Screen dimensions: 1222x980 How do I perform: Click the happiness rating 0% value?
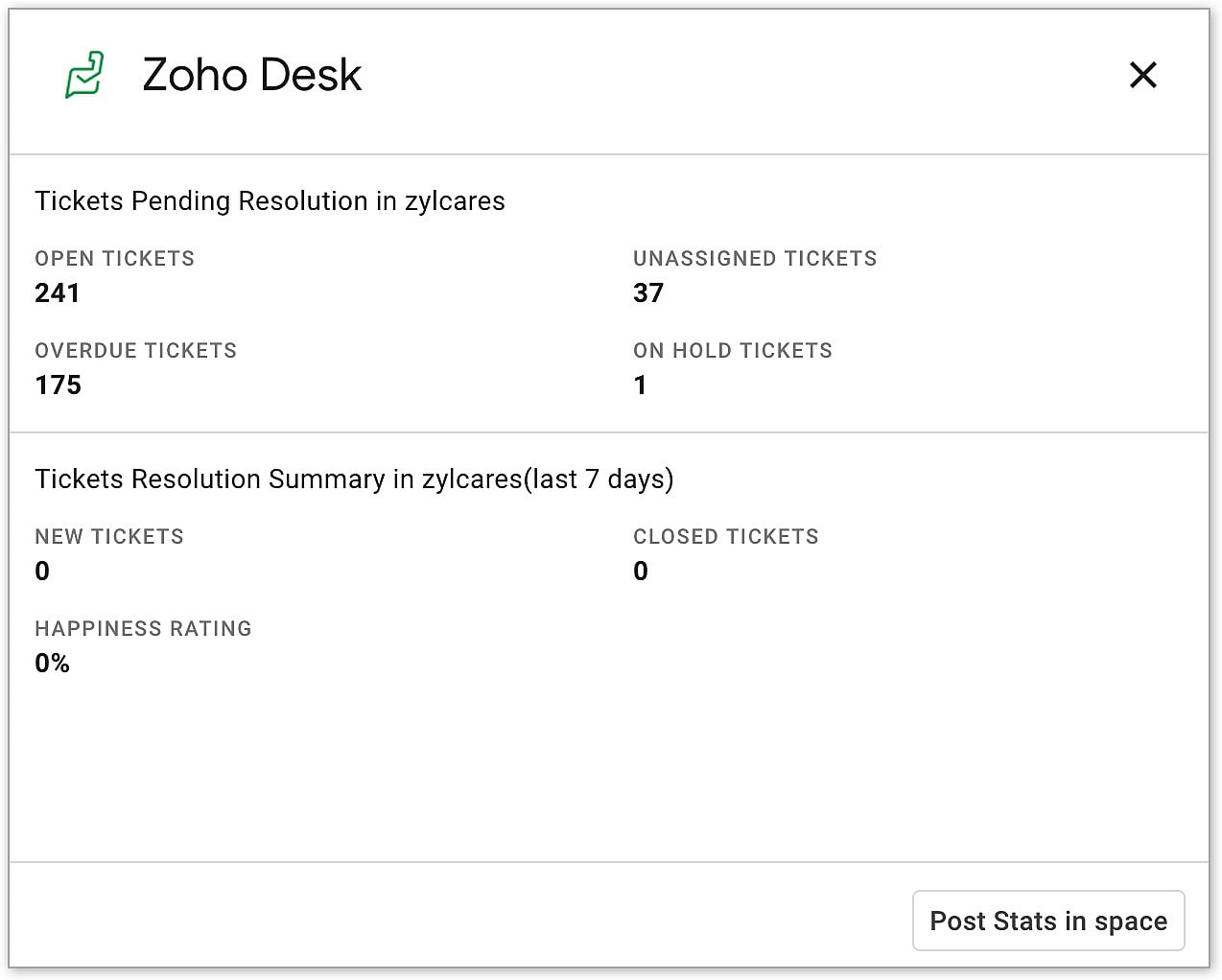tap(53, 664)
